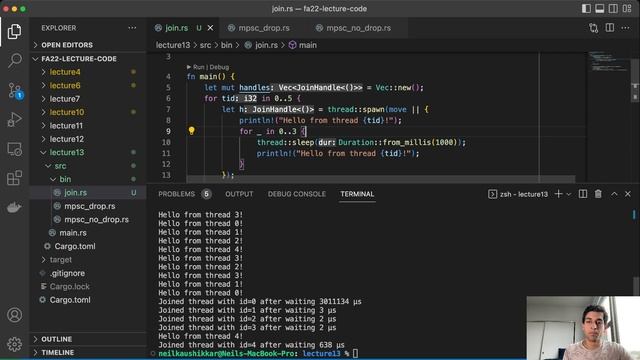Click the lightbulb code action icon
The height and width of the screenshot is (360, 640).
point(191,131)
